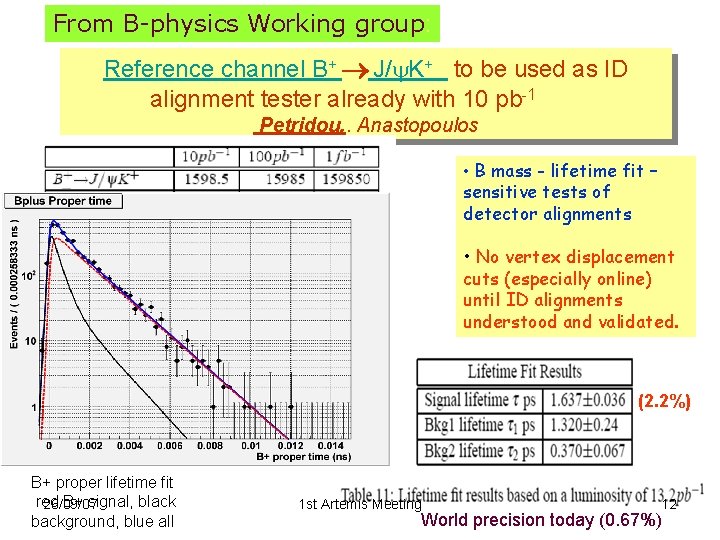Select the '10pb-1' column header
Image resolution: width=720 pixels, height=540 pixels.
pyautogui.click(x=206, y=157)
